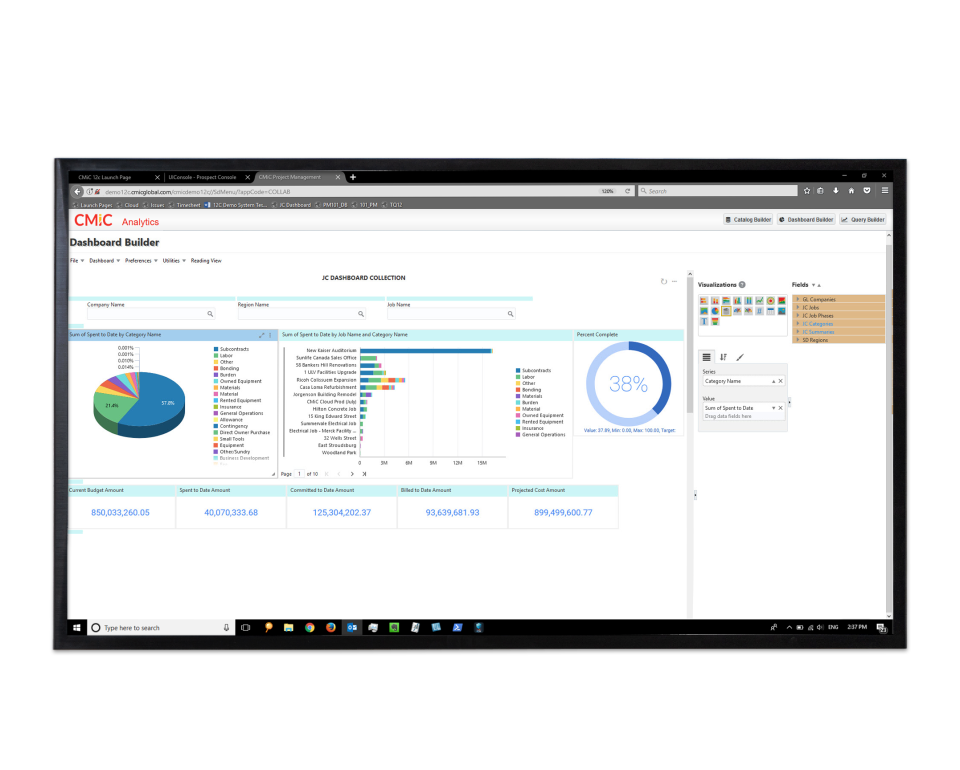The height and width of the screenshot is (770, 960).
Task: Select the funnel chart visualization icon
Action: (715, 321)
